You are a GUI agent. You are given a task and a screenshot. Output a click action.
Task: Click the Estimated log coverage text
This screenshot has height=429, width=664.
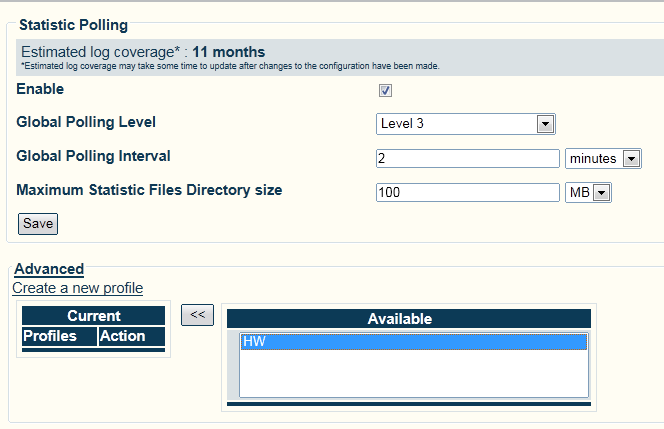pos(143,52)
